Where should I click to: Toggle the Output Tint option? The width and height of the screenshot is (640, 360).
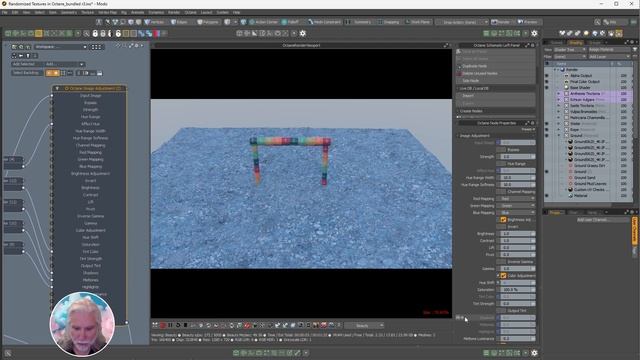(x=501, y=311)
